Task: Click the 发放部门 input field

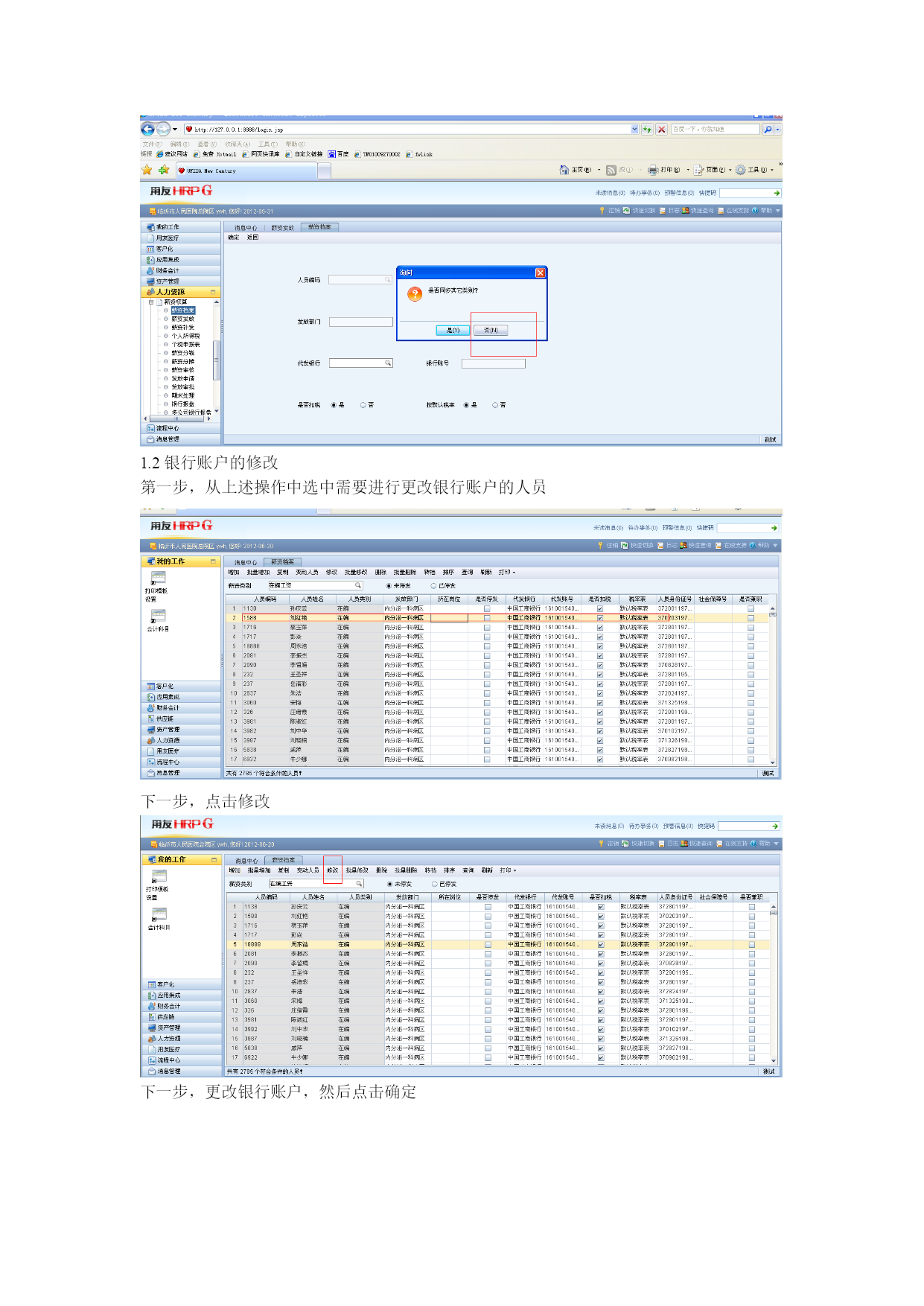Action: 360,322
